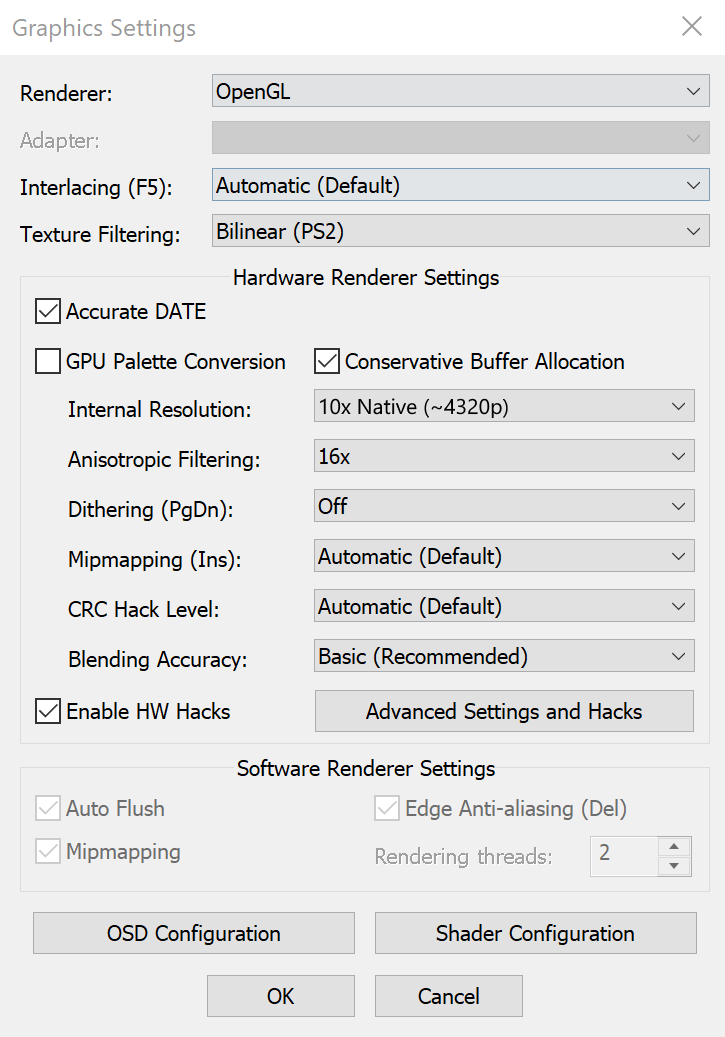Disable Conservative Buffer Allocation
The width and height of the screenshot is (725, 1037).
coord(325,361)
